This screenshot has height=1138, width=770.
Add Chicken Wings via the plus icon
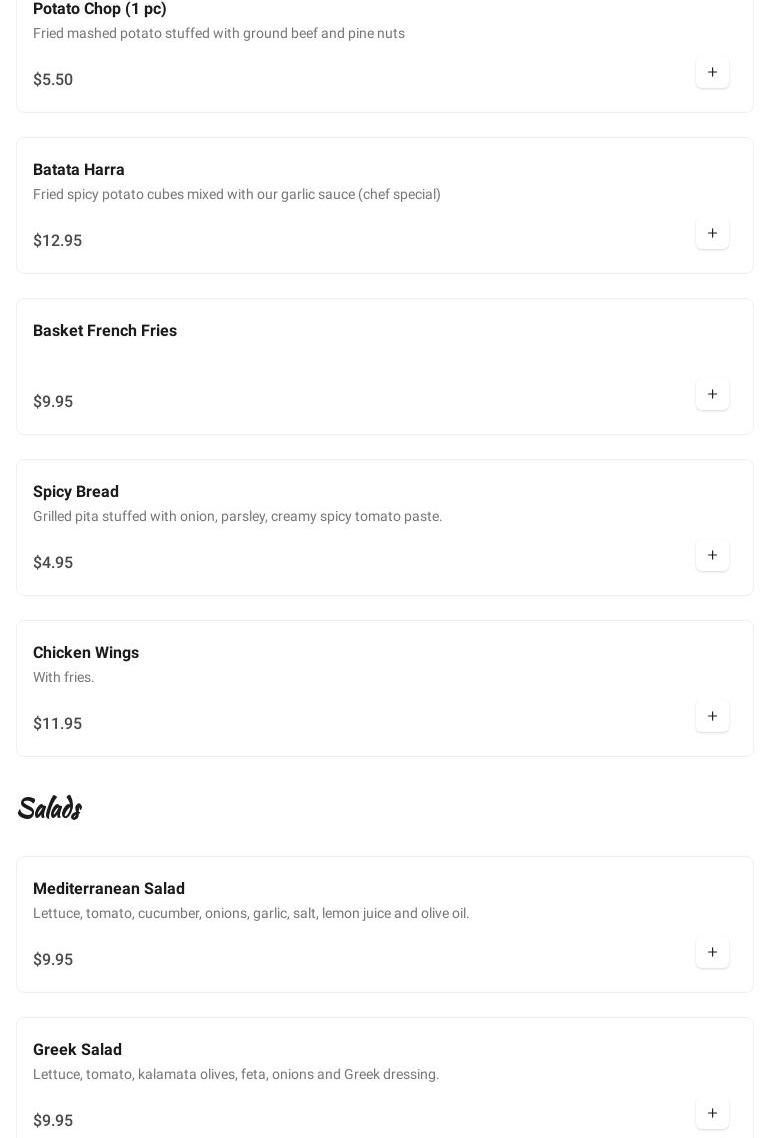(712, 717)
